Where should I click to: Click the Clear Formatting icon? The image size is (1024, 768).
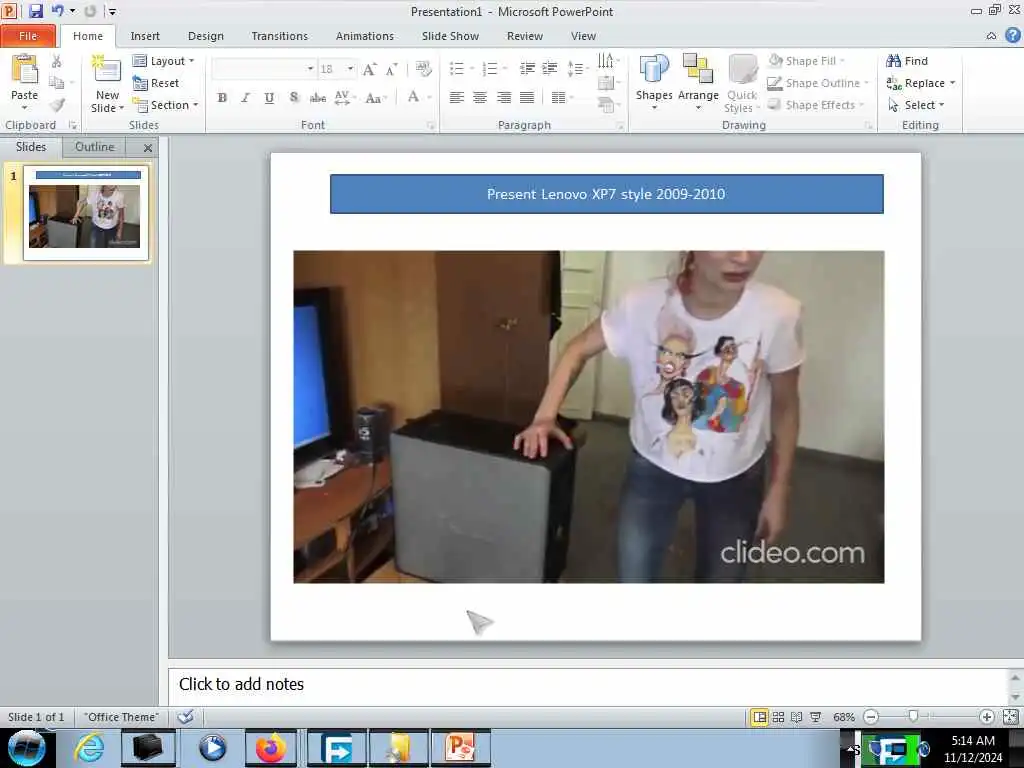423,69
